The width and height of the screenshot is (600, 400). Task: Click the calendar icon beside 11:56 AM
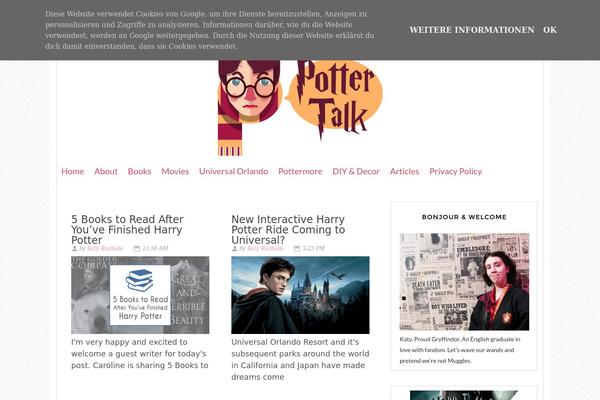137,248
